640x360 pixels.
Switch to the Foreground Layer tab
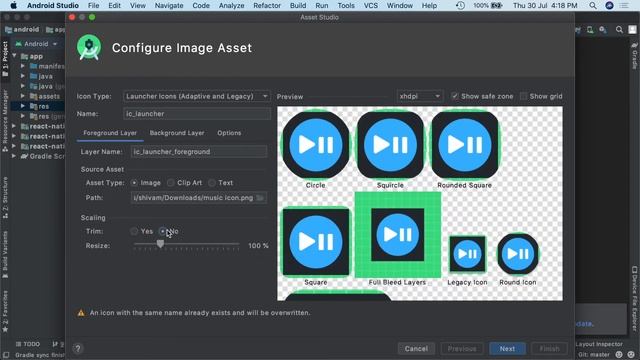coord(110,133)
